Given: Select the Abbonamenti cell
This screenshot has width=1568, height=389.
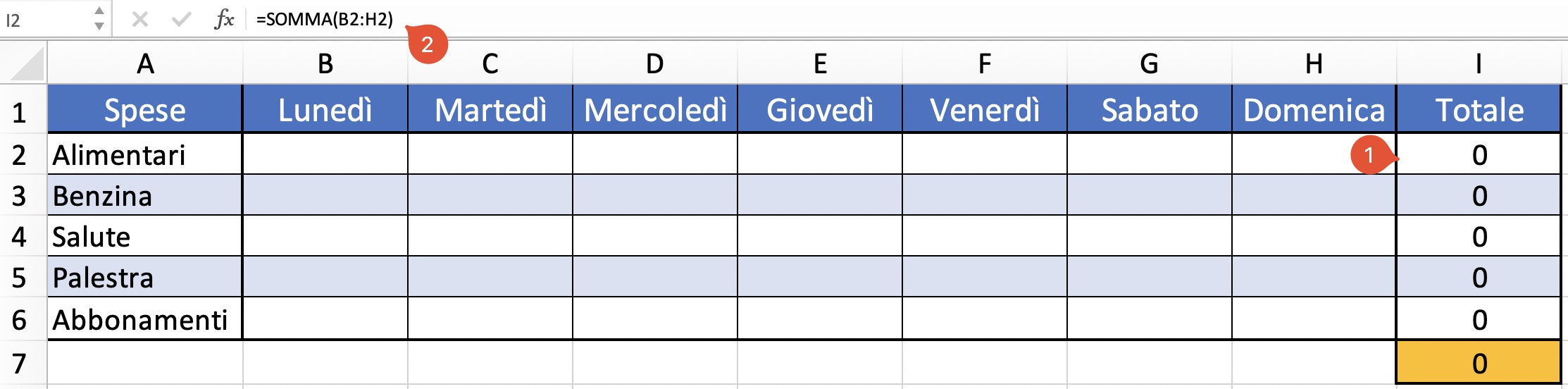Looking at the screenshot, I should [x=145, y=319].
